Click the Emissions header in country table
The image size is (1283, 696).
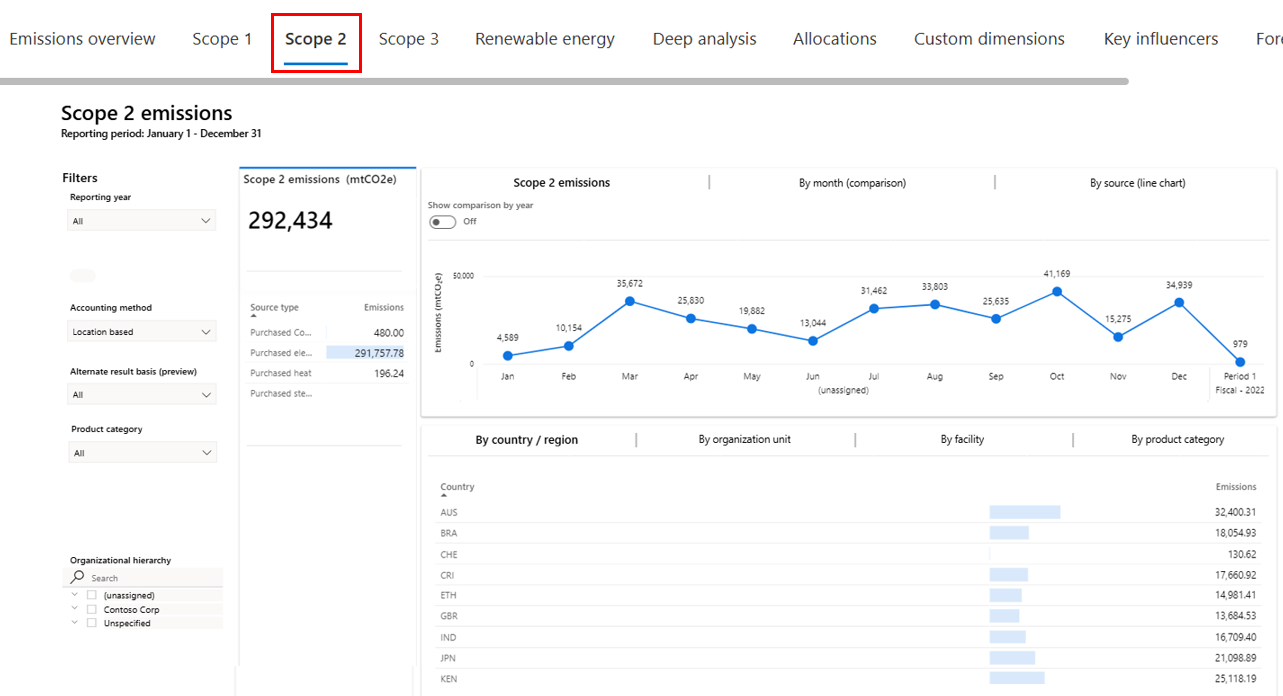(1236, 487)
